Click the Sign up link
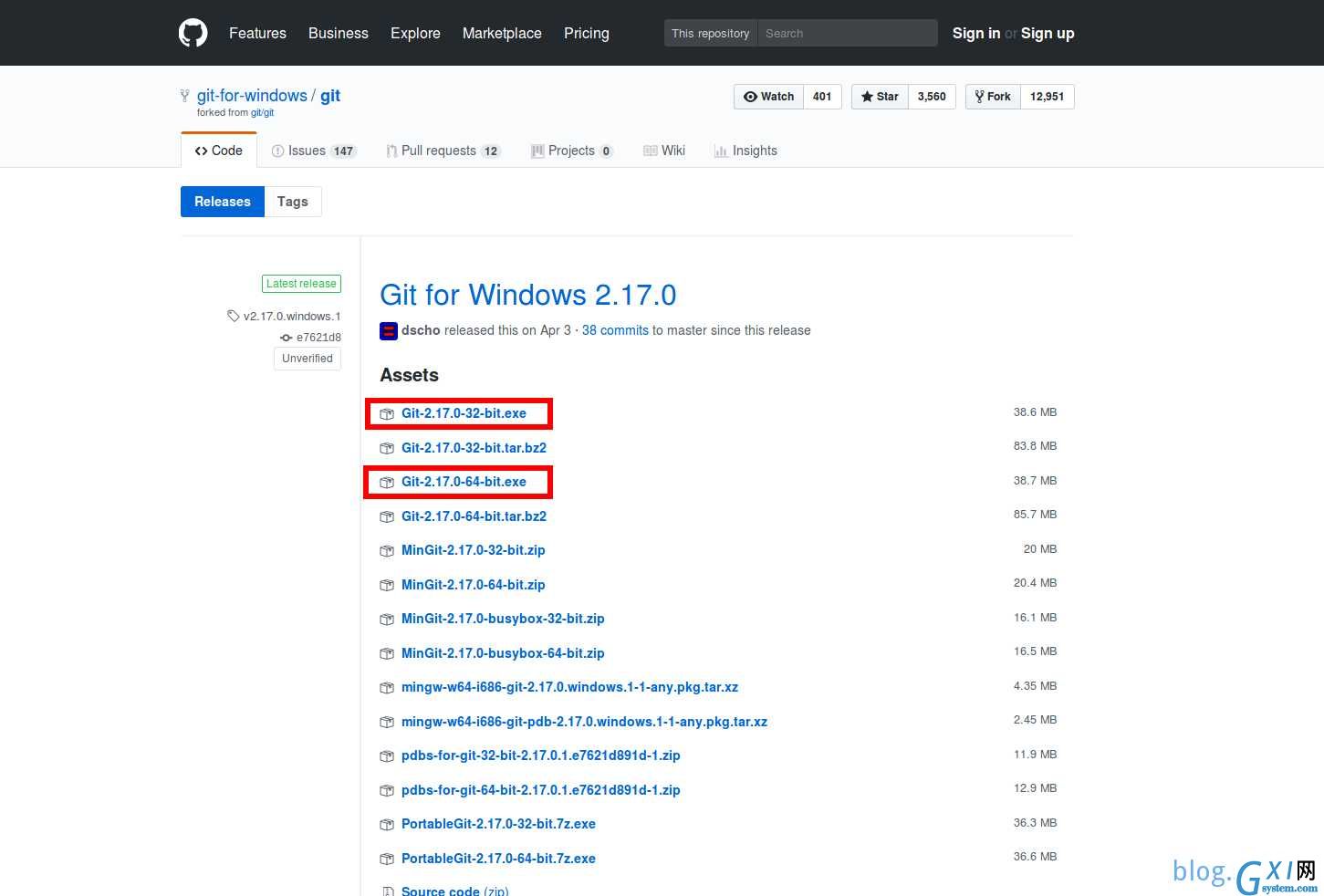Screen dimensions: 1324x896 (x=1048, y=33)
